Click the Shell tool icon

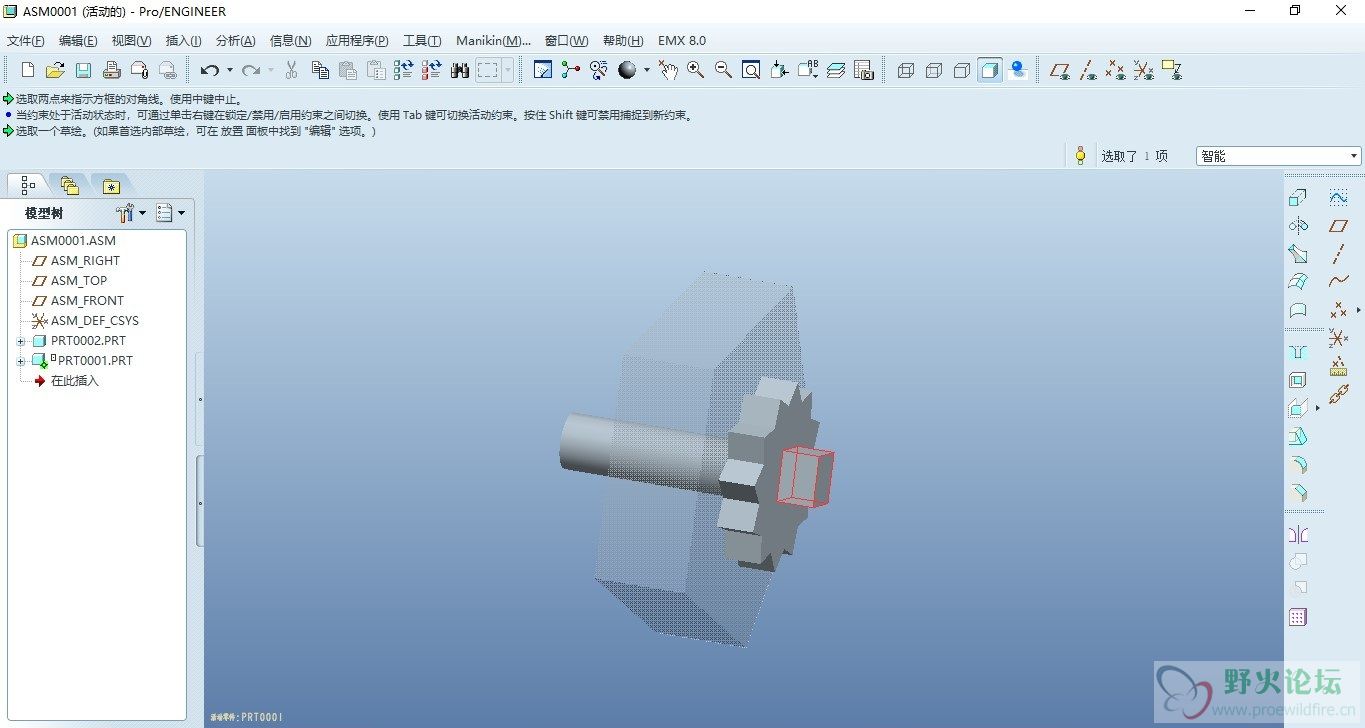point(1298,380)
